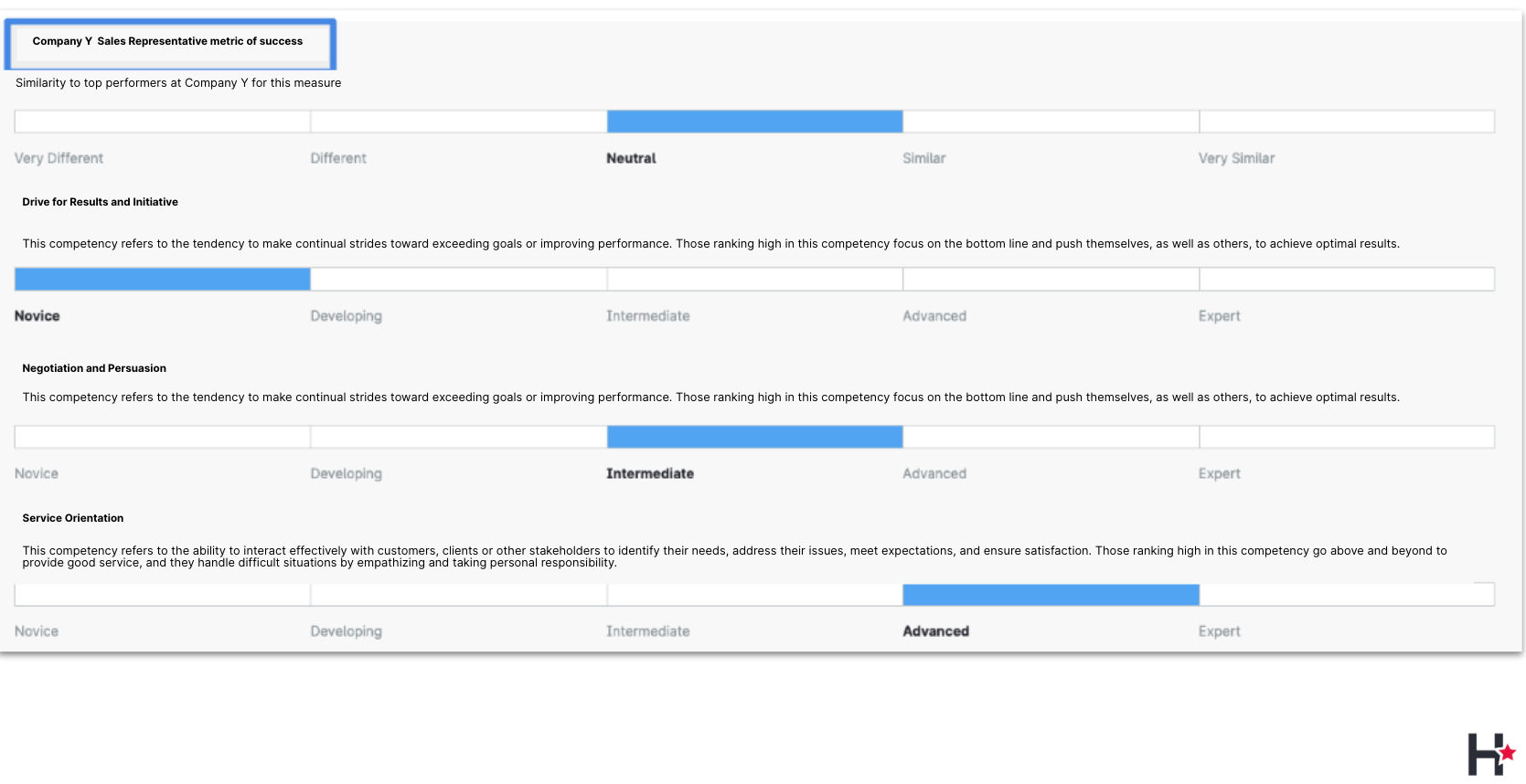Select bold Advanced label under Service Orientation

(935, 631)
